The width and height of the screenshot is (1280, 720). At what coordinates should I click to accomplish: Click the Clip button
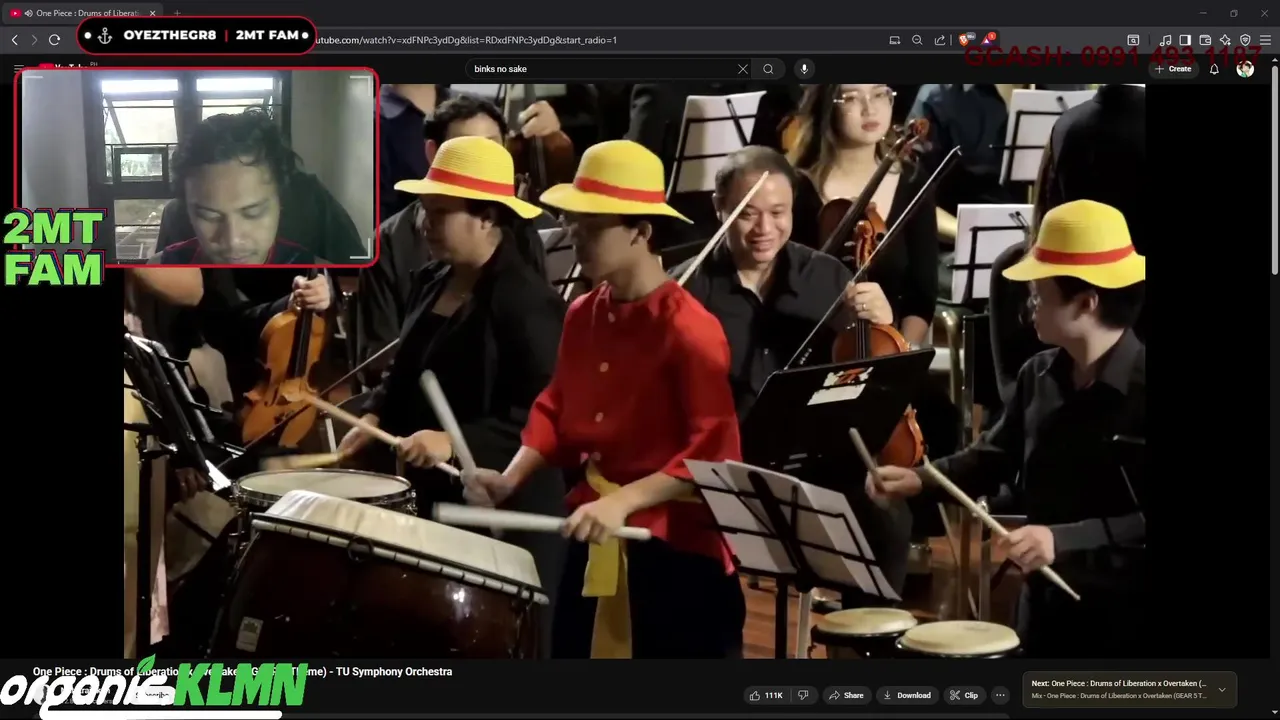point(964,695)
